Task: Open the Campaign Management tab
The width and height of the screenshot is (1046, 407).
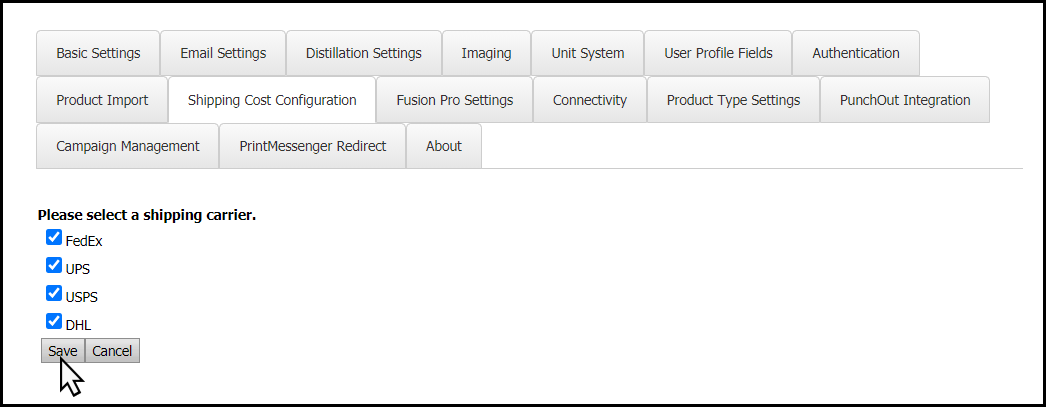Action: (128, 146)
